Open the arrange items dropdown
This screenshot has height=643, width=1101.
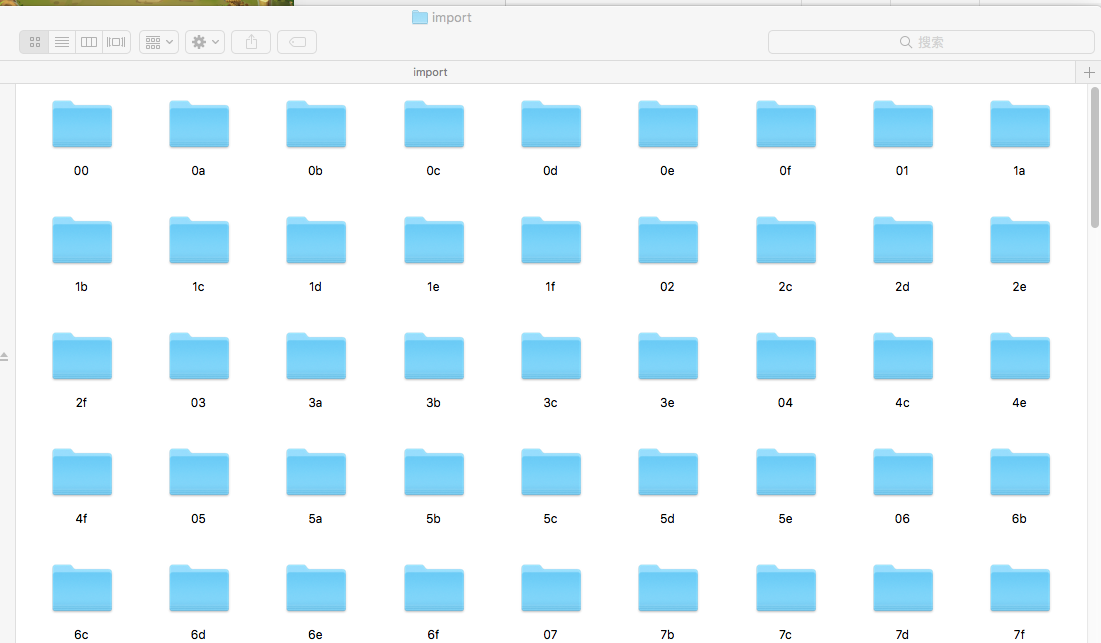coord(159,42)
